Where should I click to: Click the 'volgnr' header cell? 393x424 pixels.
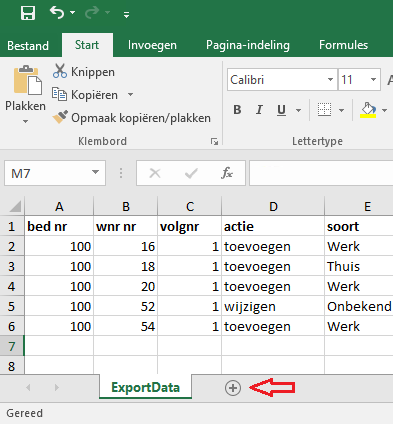[x=190, y=226]
